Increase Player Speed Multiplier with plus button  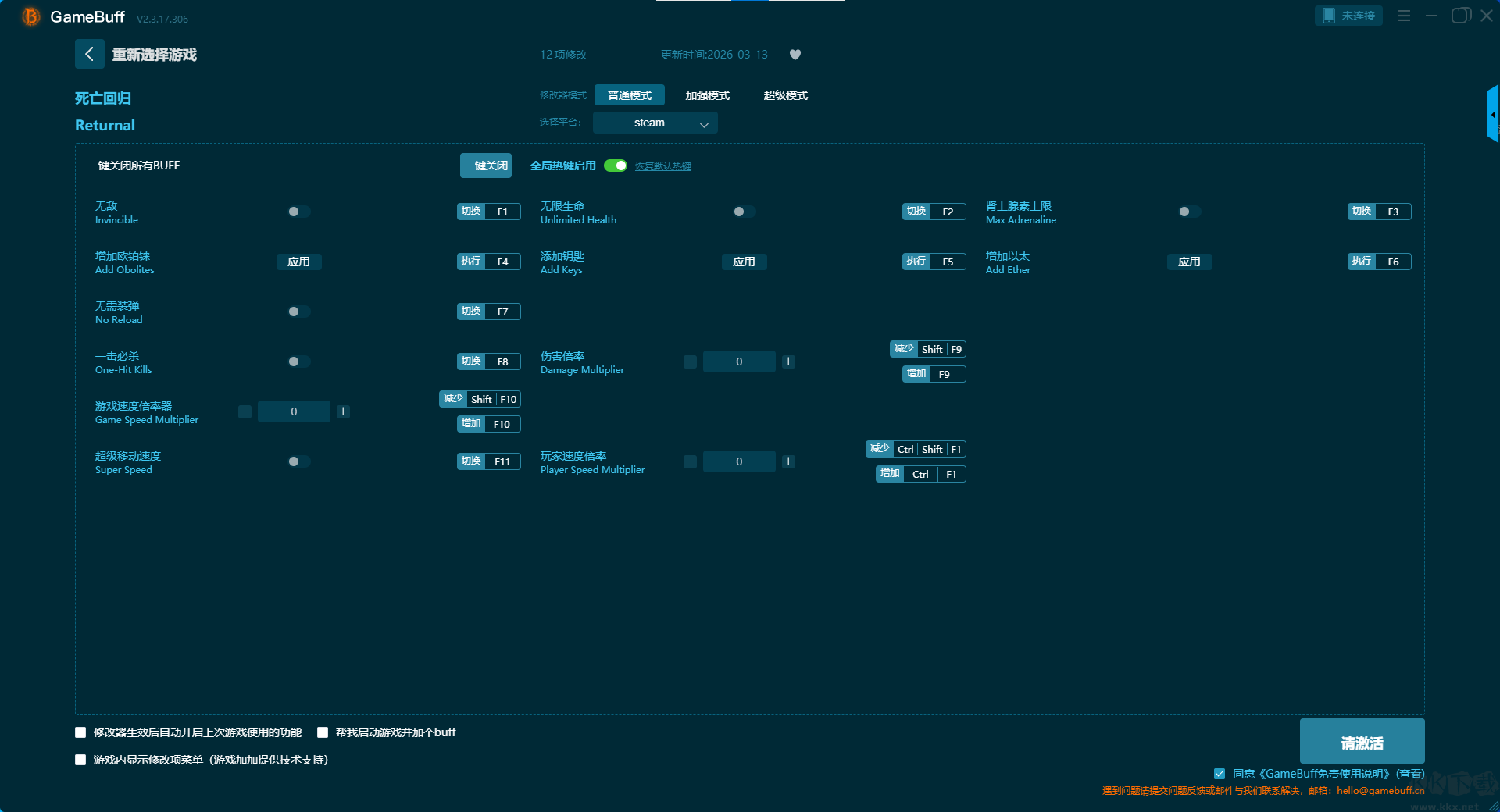[x=788, y=461]
